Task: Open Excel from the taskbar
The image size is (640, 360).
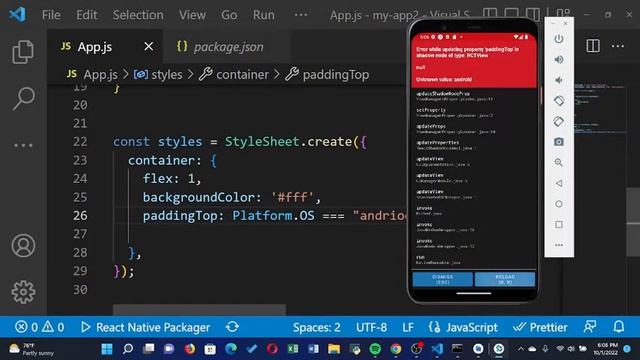Action: point(293,349)
